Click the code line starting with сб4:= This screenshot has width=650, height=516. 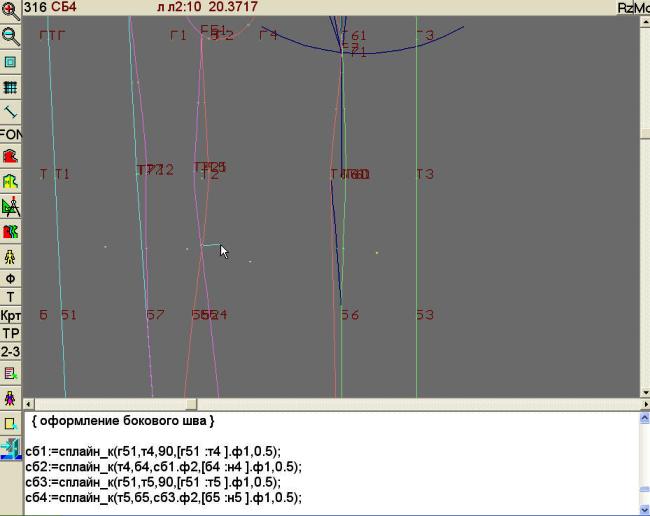[163, 497]
